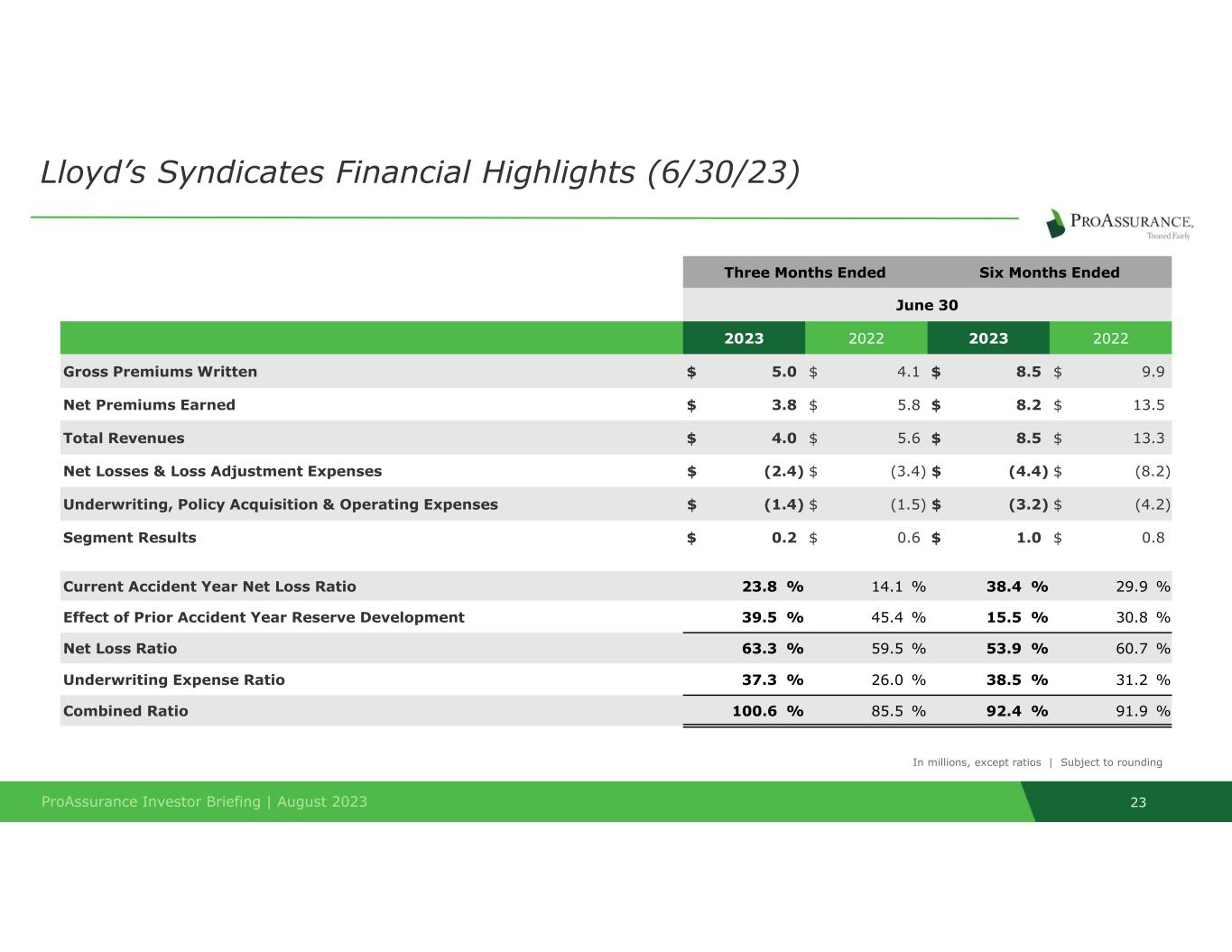Image resolution: width=1232 pixels, height=952 pixels.
Task: Click the 2022 header under Six Months Ended
Action: point(1110,338)
